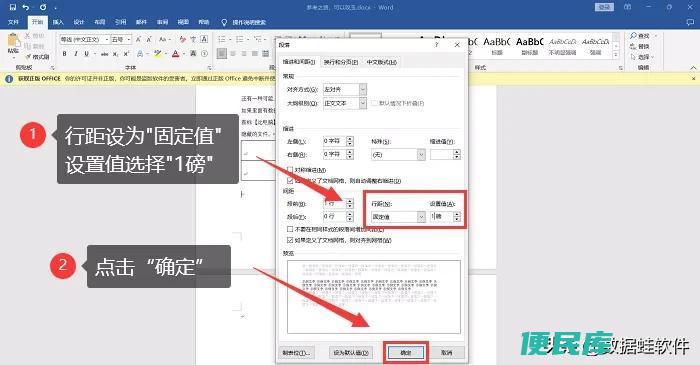Click the yellow text highlight icon
Viewport: 700px width, 365px height.
[x=158, y=54]
